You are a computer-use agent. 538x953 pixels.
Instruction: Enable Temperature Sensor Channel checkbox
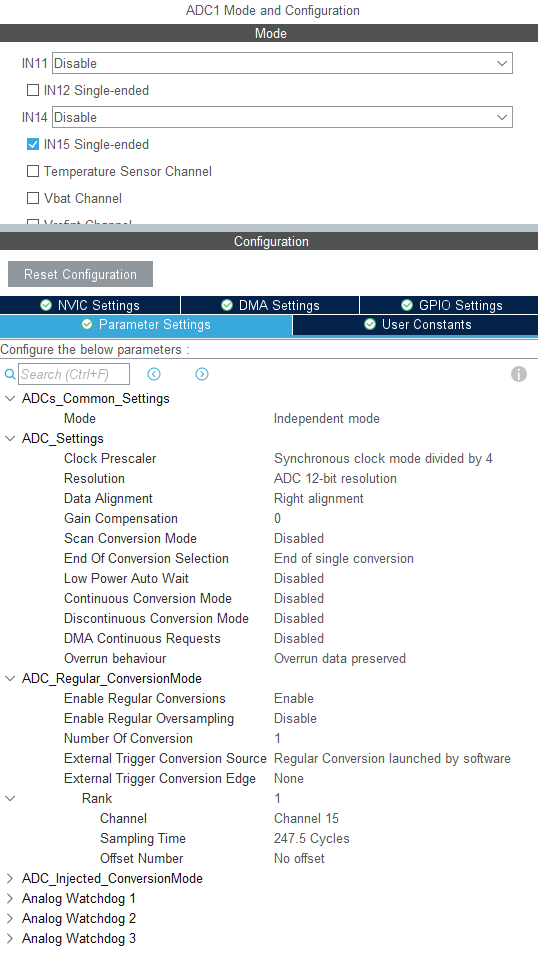(33, 171)
